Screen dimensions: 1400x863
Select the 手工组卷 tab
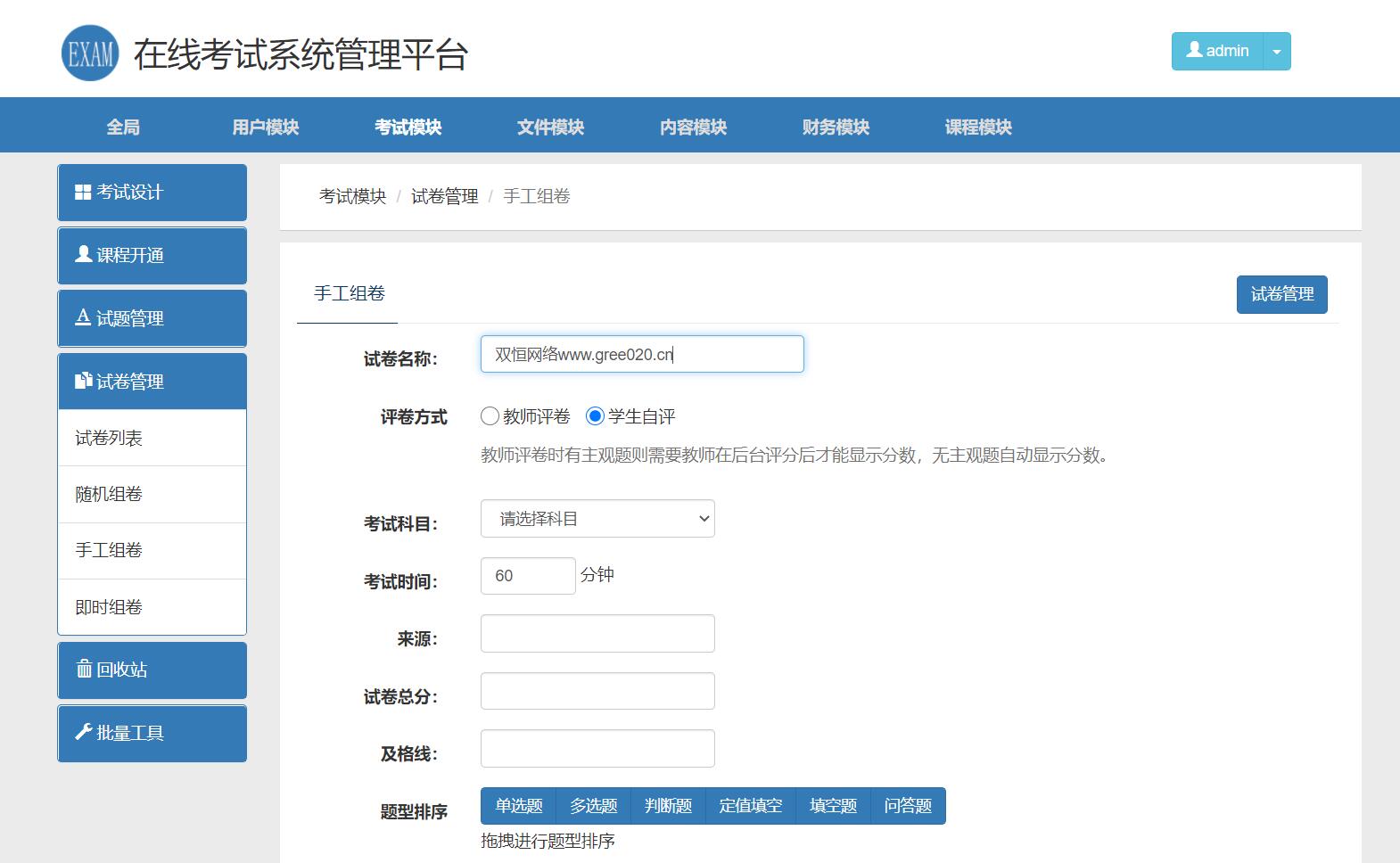(350, 293)
